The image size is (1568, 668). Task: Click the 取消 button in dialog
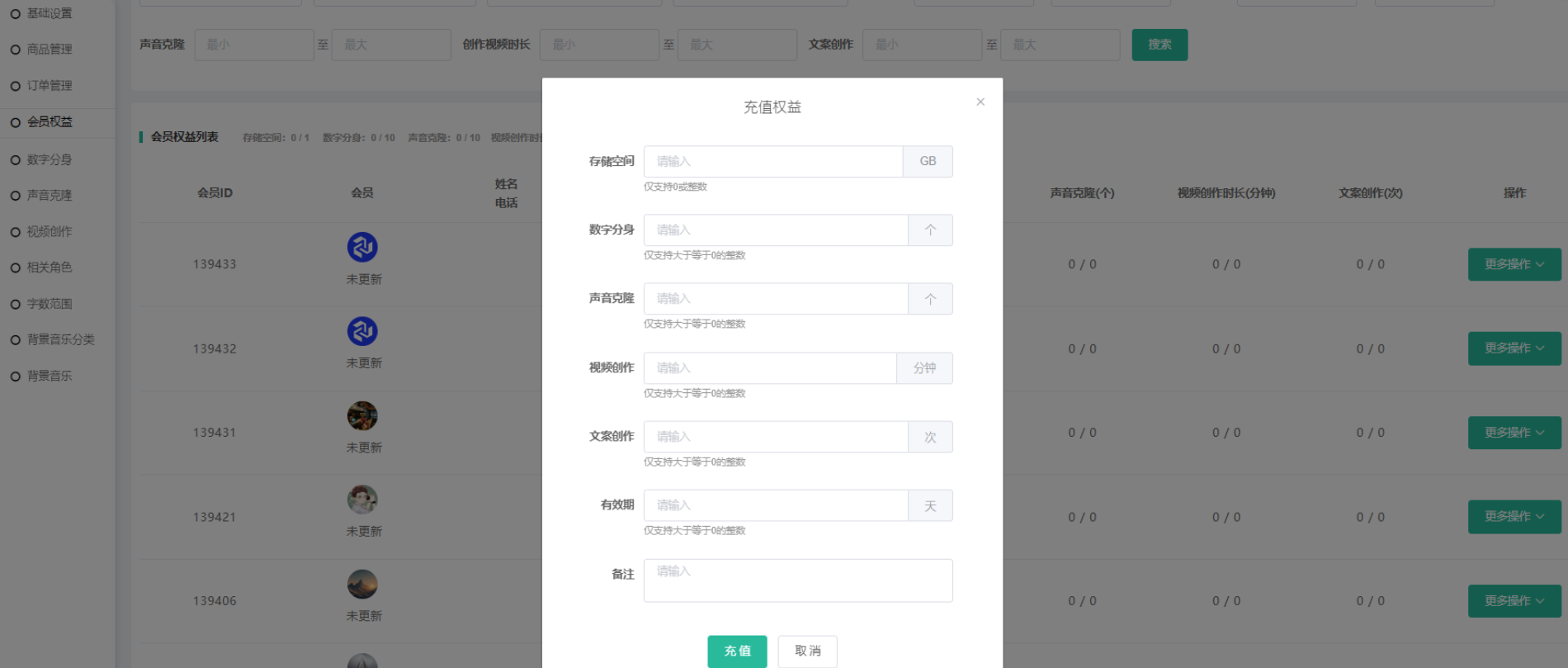807,651
